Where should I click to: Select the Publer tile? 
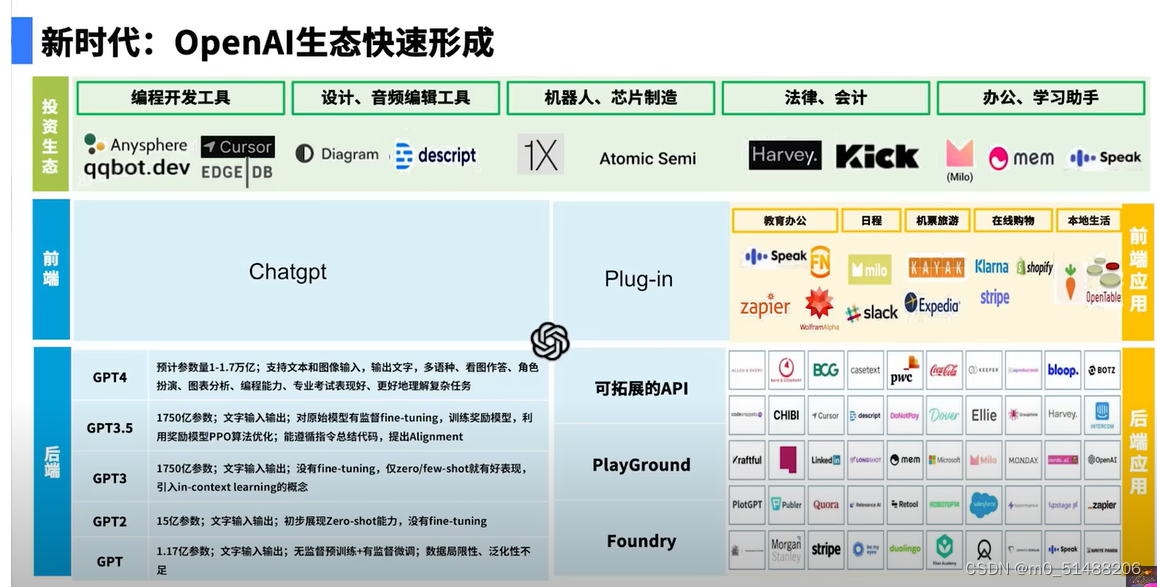786,504
